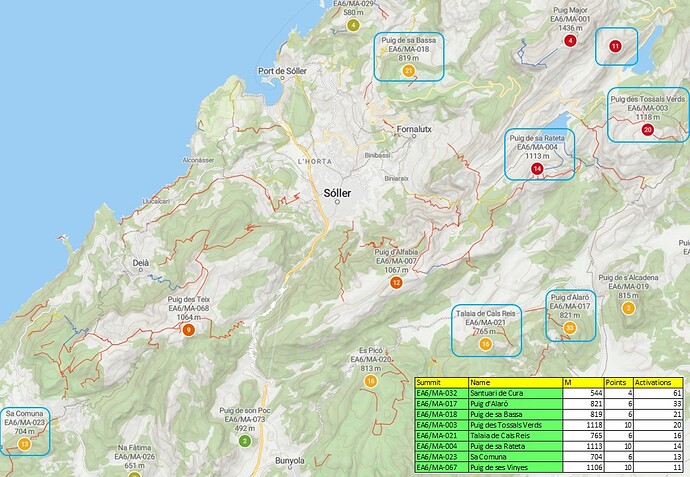Select the EA6/MA-067 cell in the table
This screenshot has width=690, height=477.
(x=442, y=467)
